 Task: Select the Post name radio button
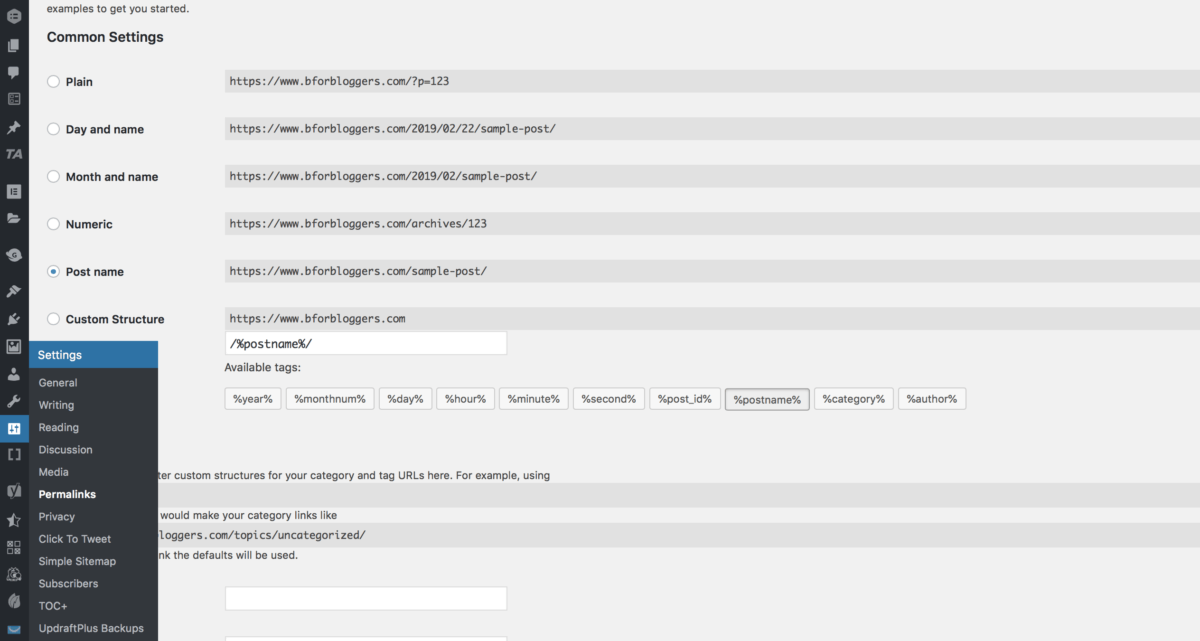pyautogui.click(x=54, y=271)
